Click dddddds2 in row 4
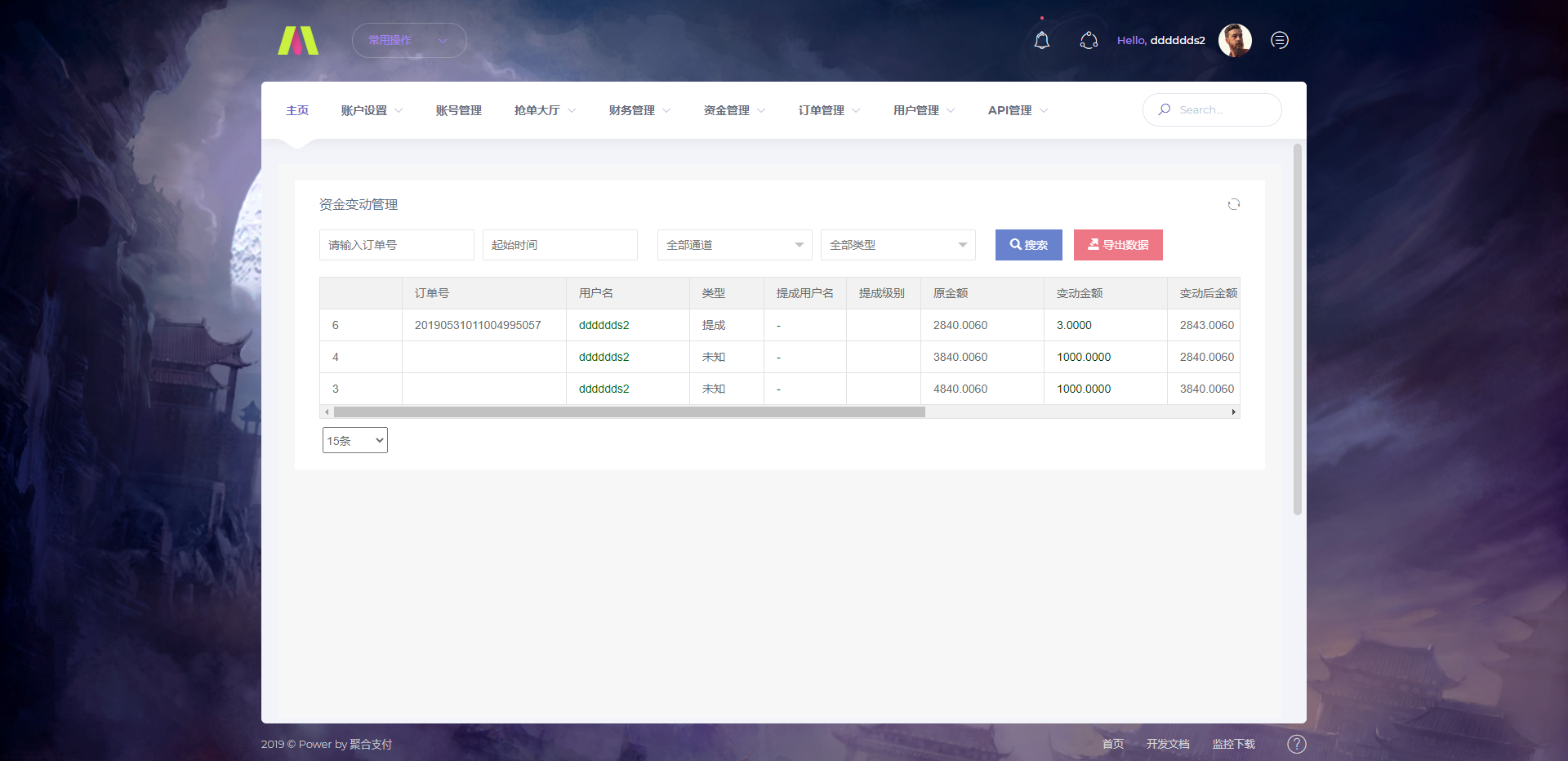Viewport: 1568px width, 761px height. tap(604, 357)
